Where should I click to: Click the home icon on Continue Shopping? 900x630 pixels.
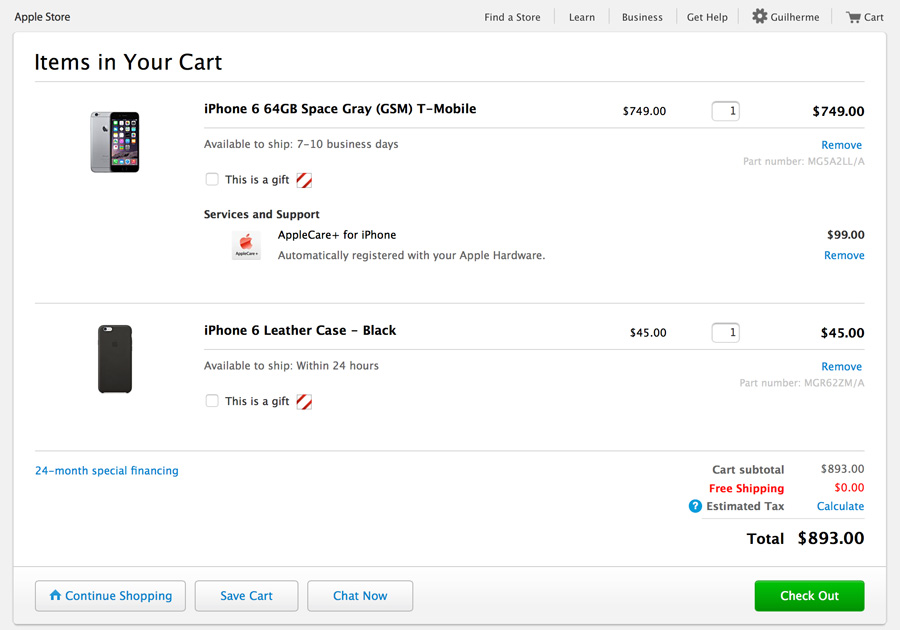pyautogui.click(x=55, y=595)
